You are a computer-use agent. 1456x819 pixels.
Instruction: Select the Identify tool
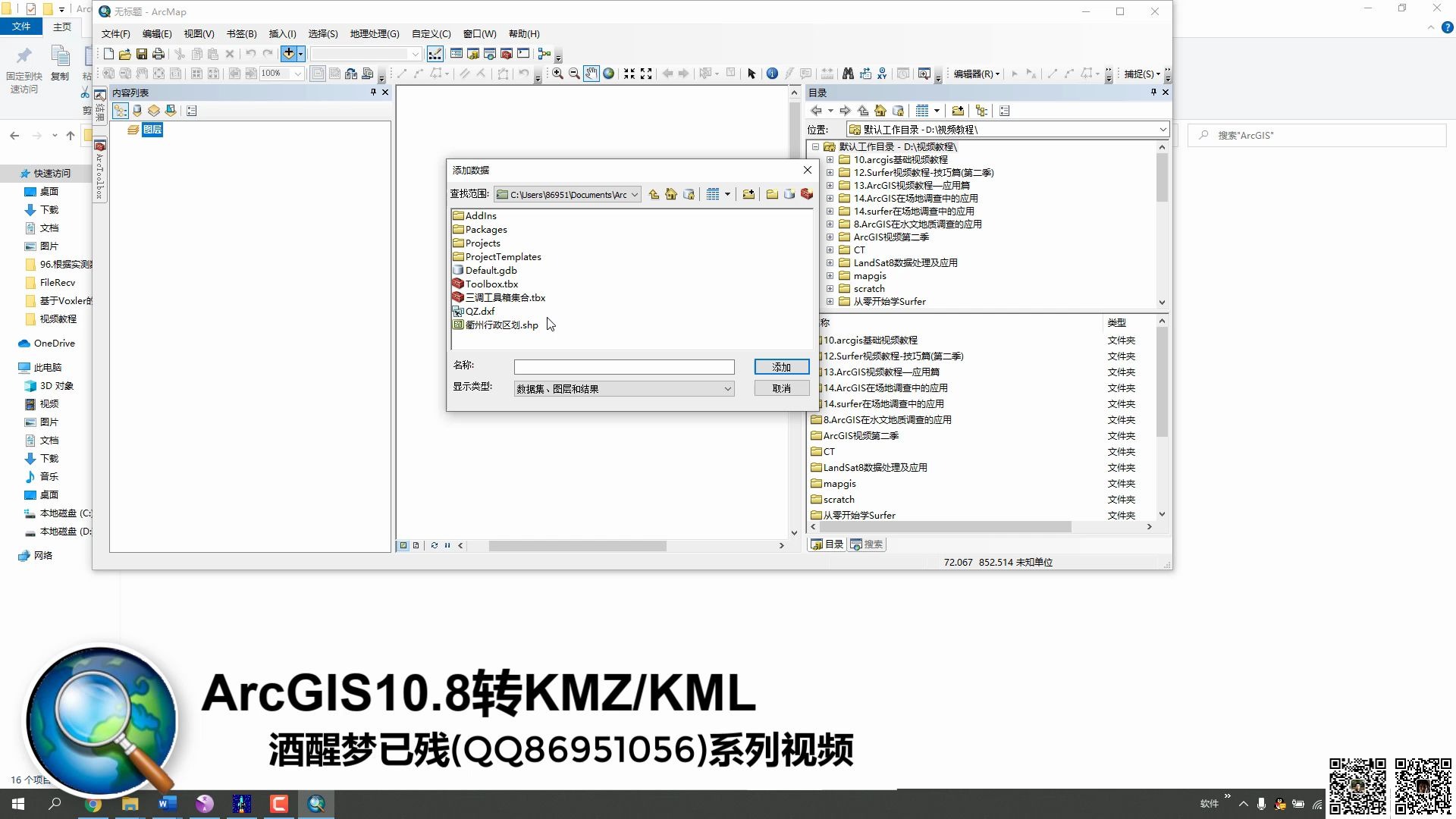pos(772,74)
